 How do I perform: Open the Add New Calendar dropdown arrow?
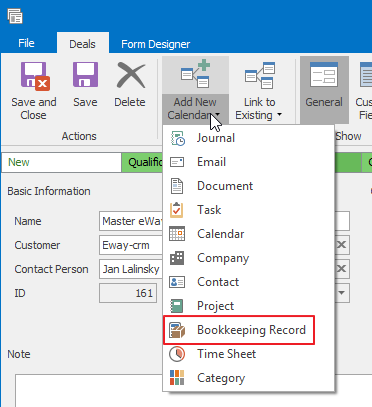(218, 115)
